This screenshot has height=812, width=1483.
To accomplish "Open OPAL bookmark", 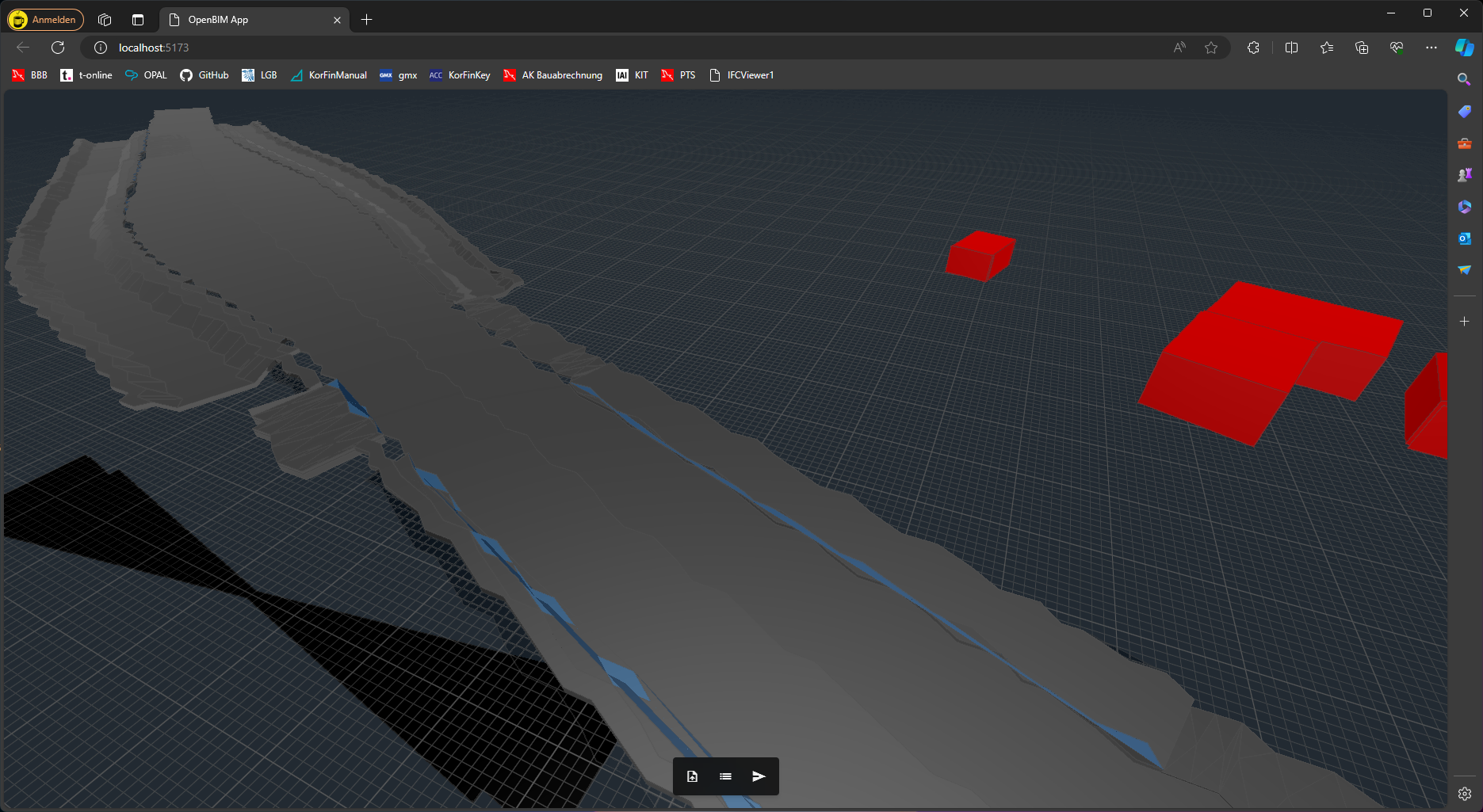I will (x=146, y=75).
